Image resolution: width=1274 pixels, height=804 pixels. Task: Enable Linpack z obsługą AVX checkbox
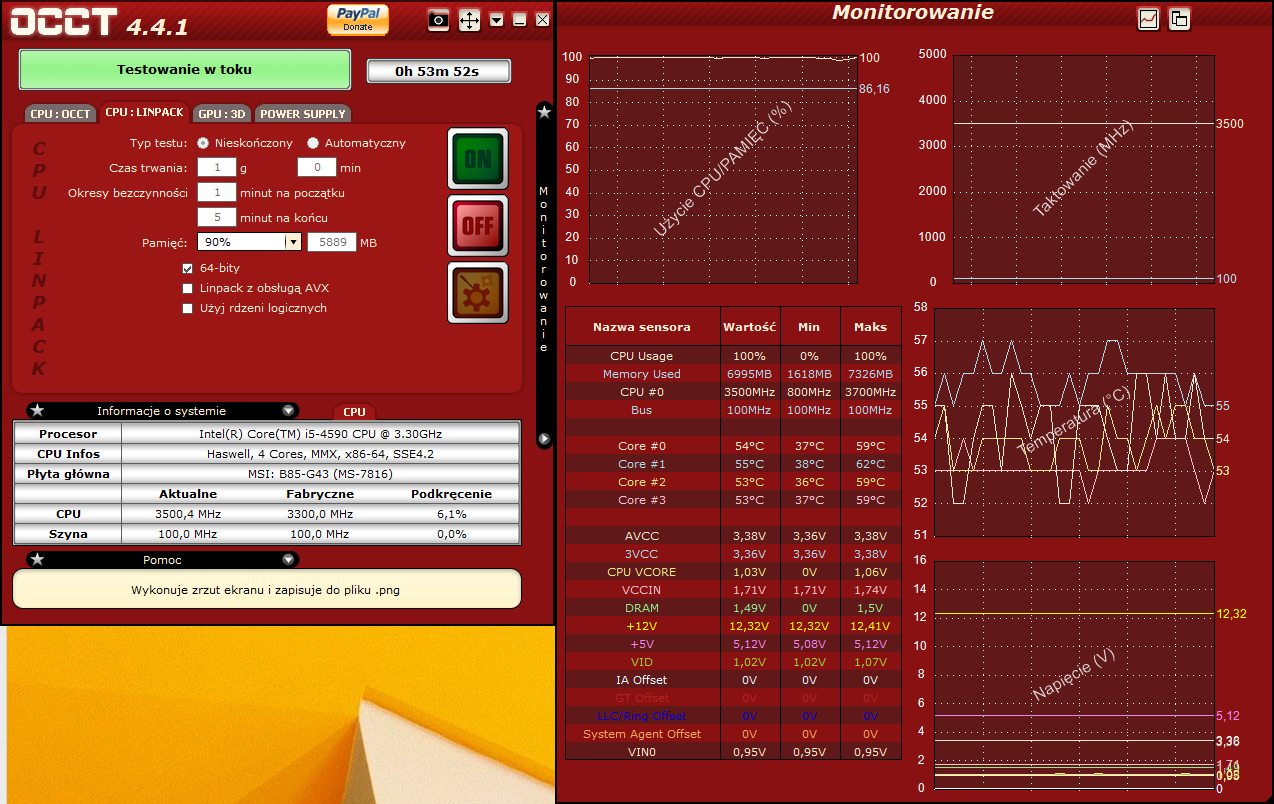[x=187, y=289]
